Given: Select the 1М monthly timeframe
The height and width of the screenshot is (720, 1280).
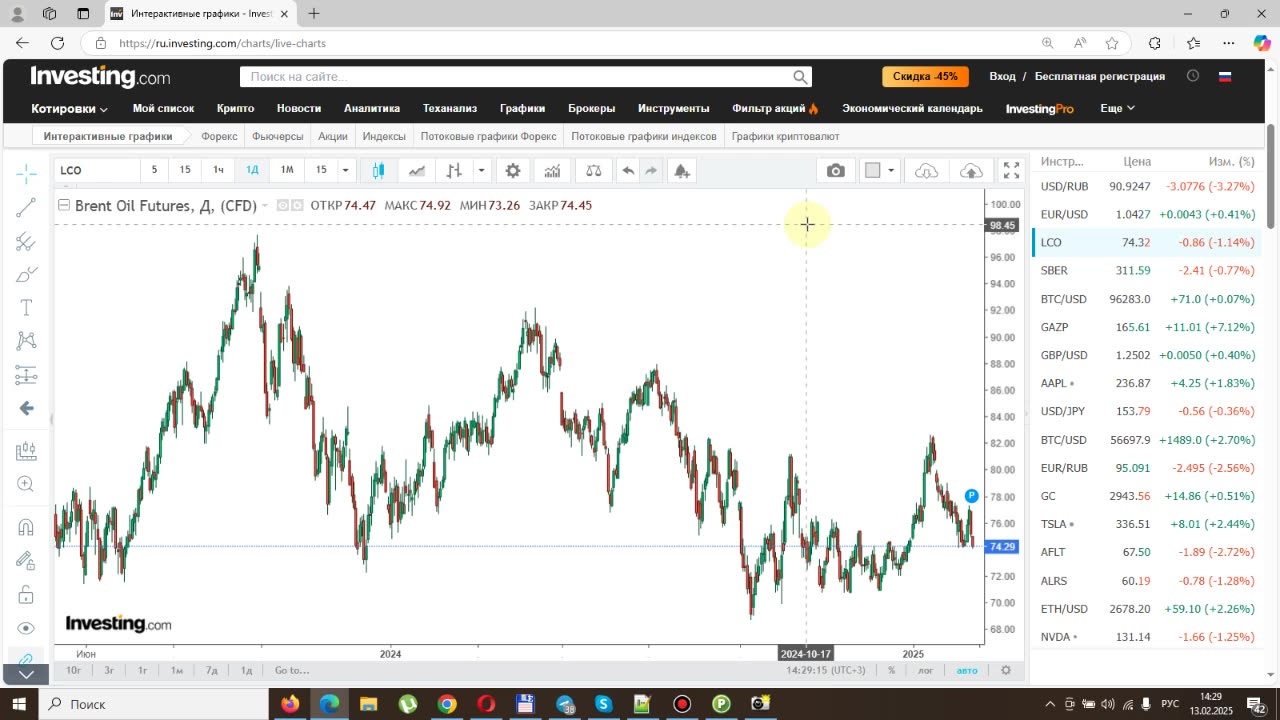Looking at the screenshot, I should coord(287,170).
